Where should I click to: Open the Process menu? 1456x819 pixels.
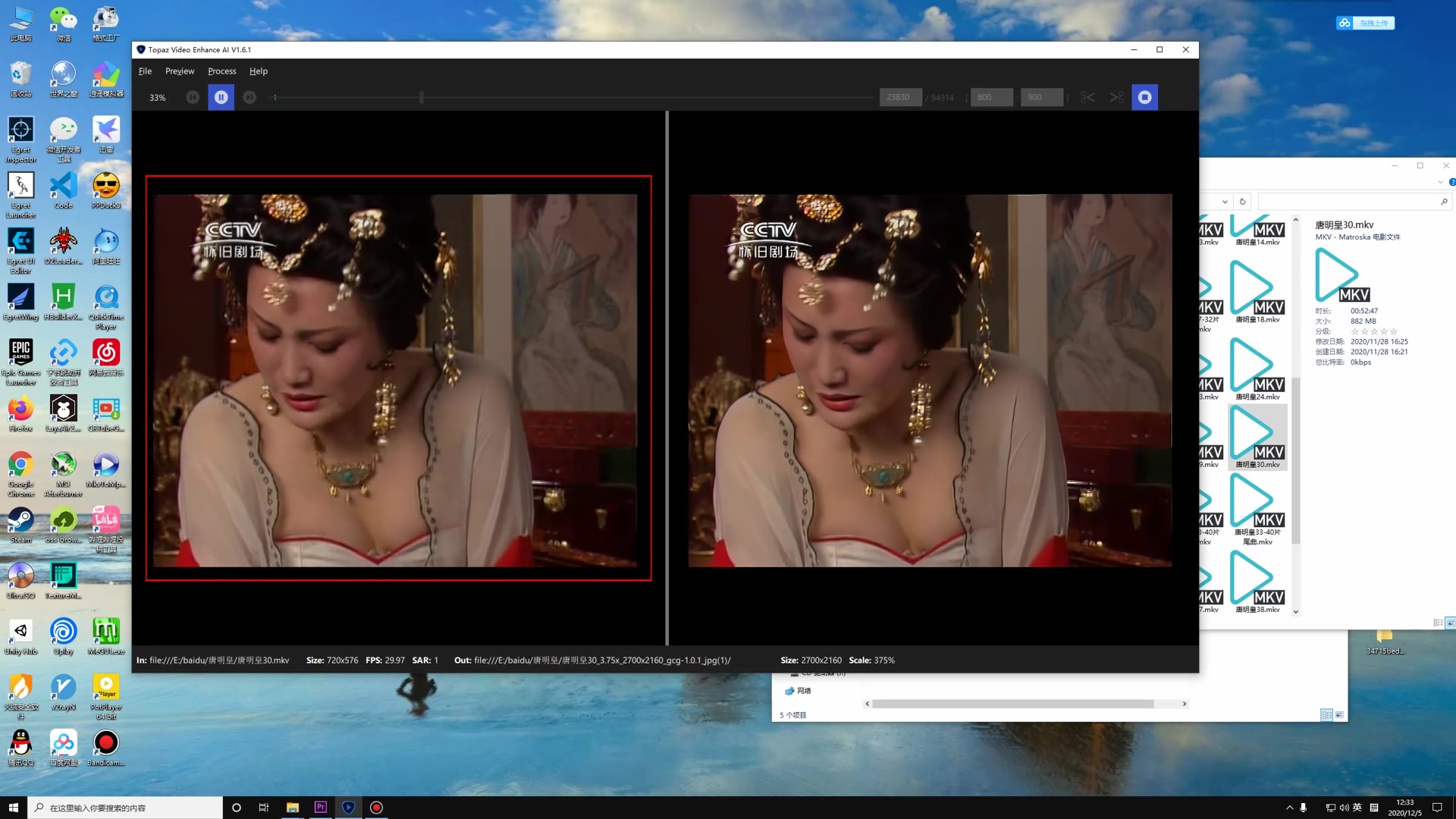click(221, 71)
